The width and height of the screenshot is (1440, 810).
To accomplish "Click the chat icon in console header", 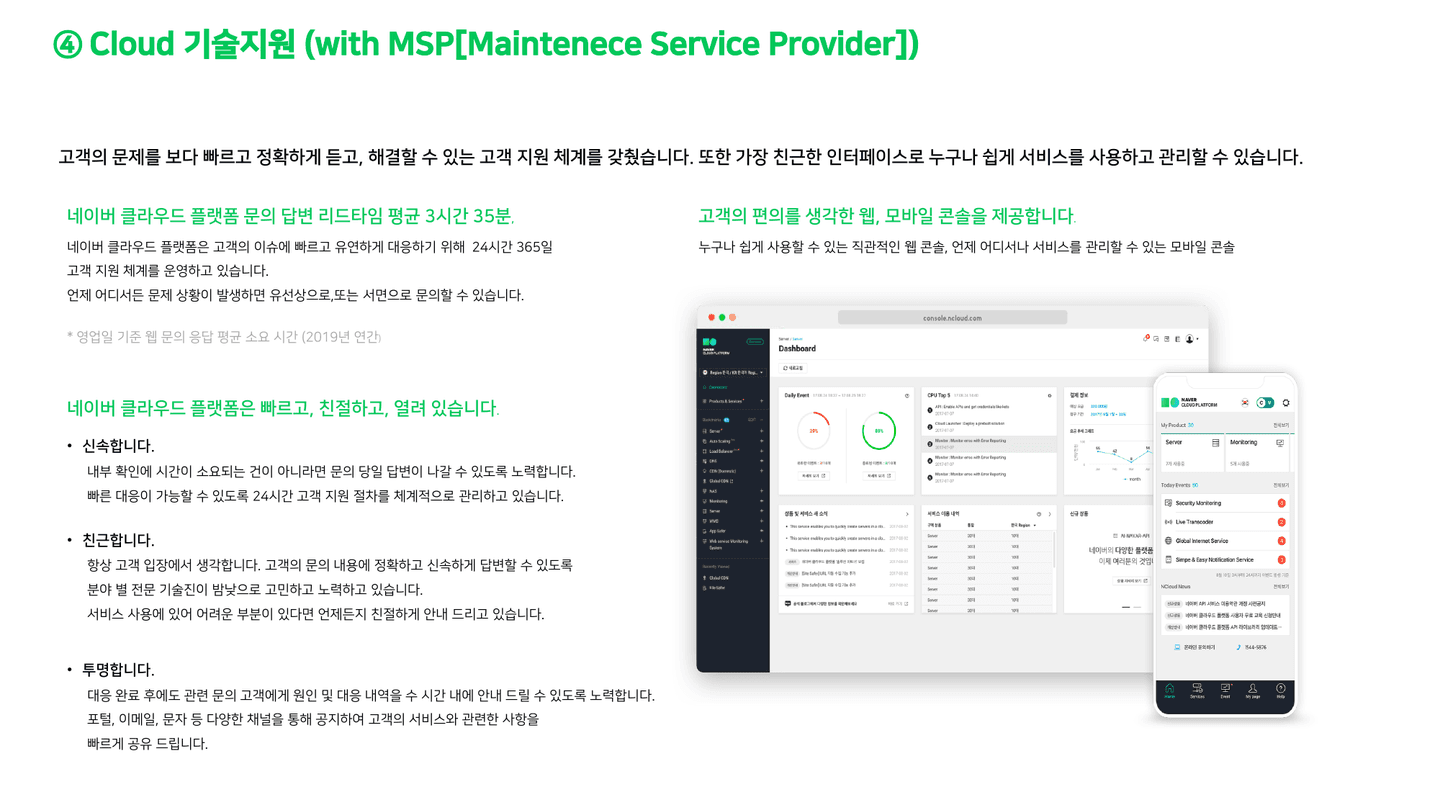I will pos(1156,339).
